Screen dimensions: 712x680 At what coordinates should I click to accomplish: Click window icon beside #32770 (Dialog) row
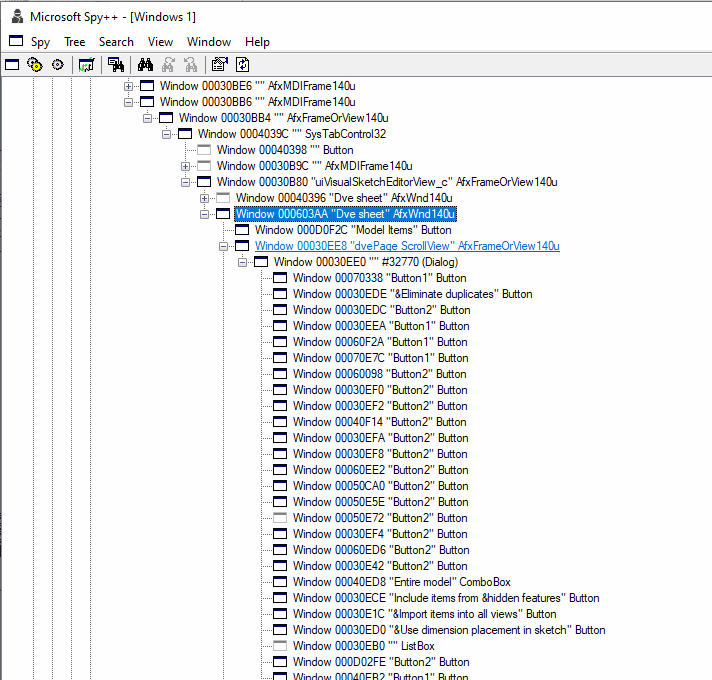pyautogui.click(x=261, y=262)
